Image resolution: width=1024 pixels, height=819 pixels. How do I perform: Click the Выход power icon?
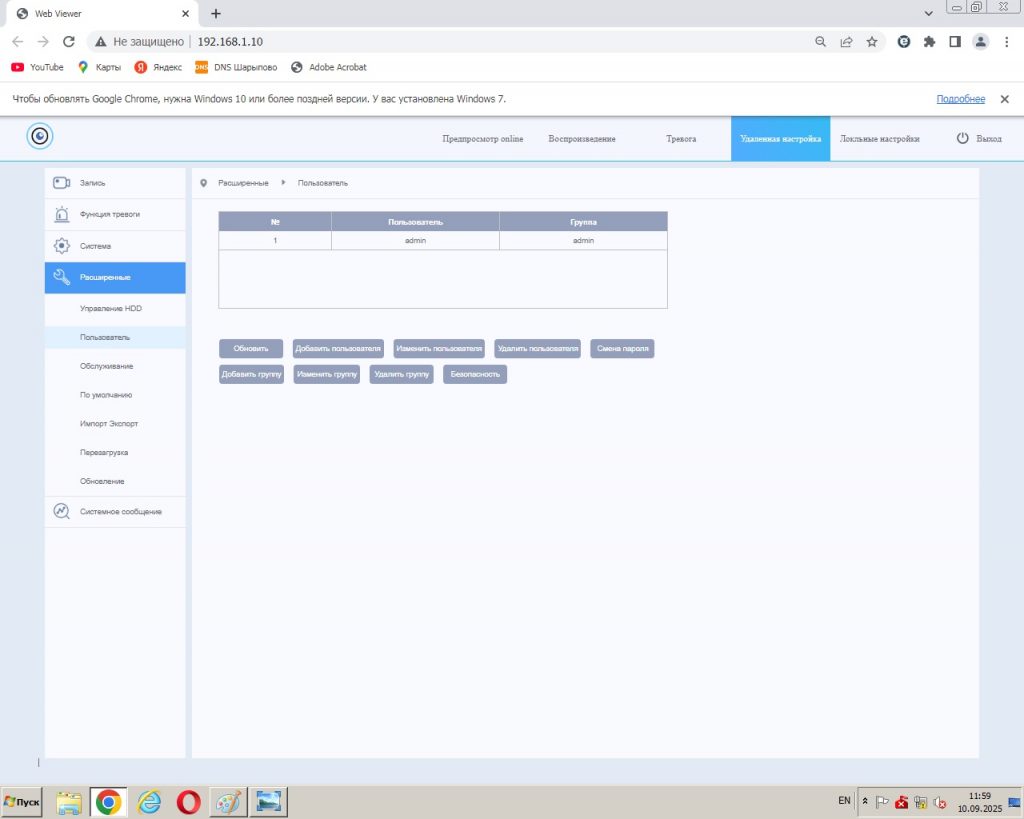pyautogui.click(x=963, y=138)
